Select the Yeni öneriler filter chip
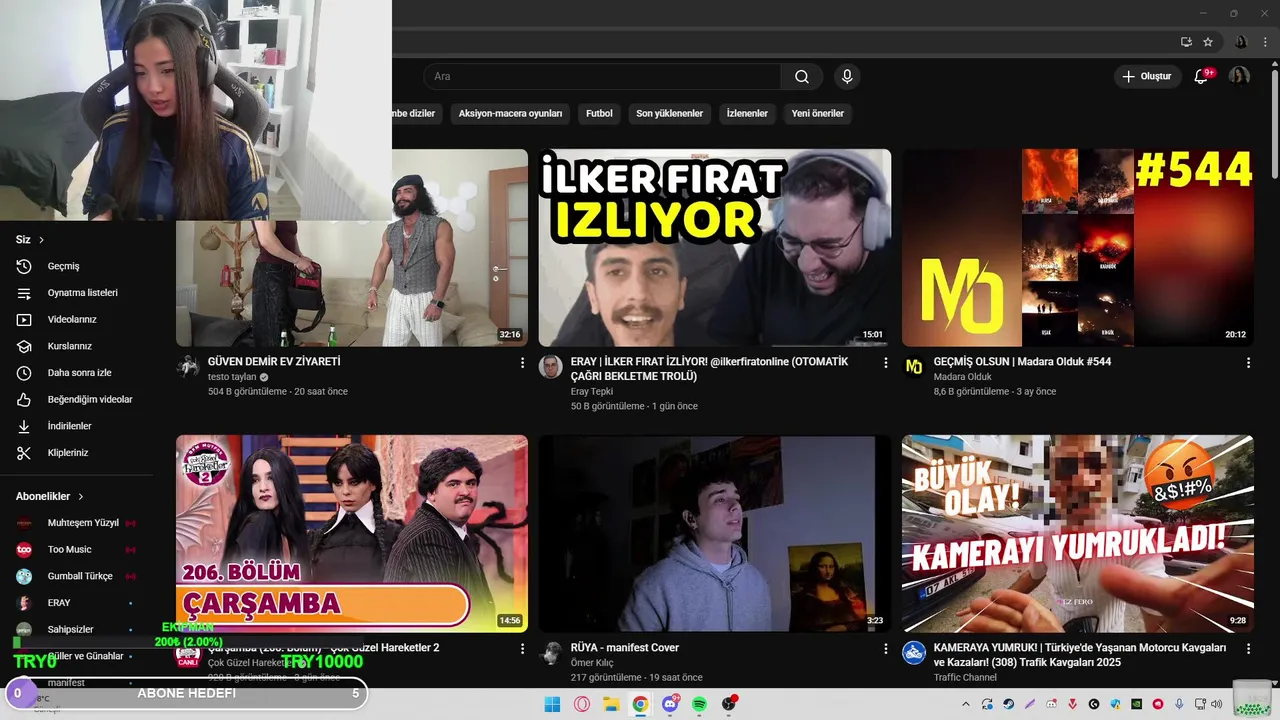1280x720 pixels. point(818,114)
